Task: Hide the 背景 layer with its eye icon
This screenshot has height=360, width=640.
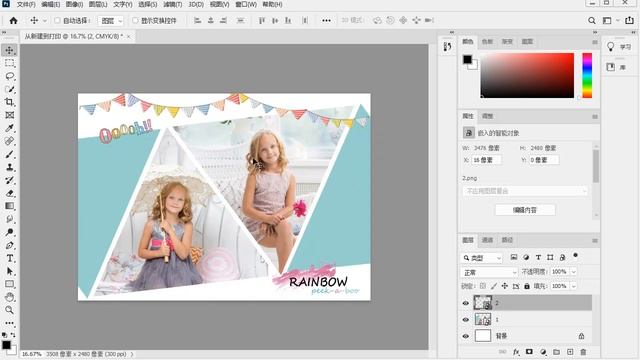Action: point(465,336)
